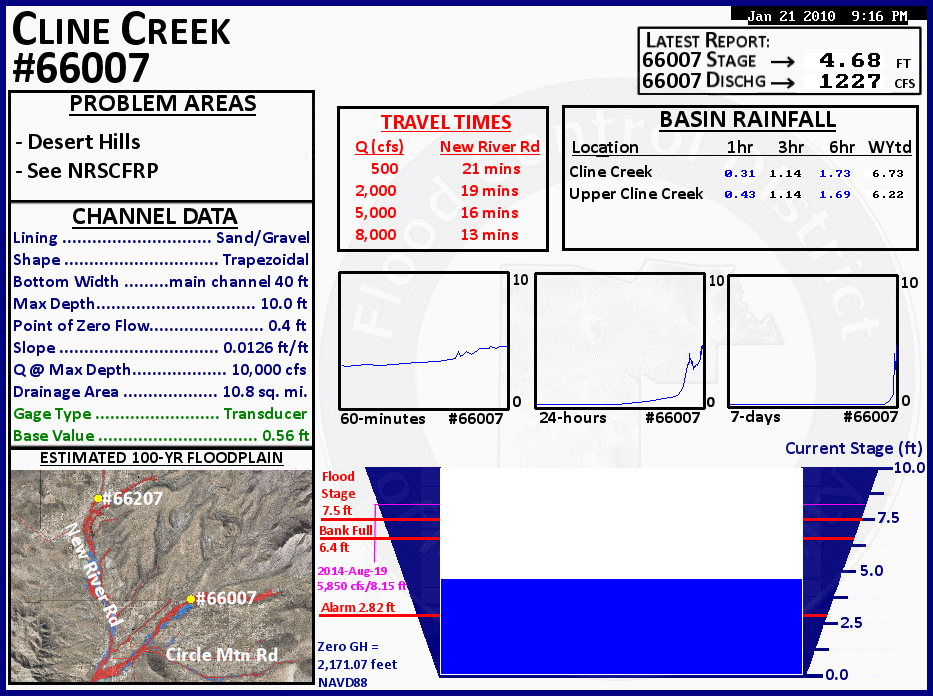Viewport: 933px width, 696px height.
Task: Click the Bank Full 6.4 ft marker label
Action: tap(346, 538)
